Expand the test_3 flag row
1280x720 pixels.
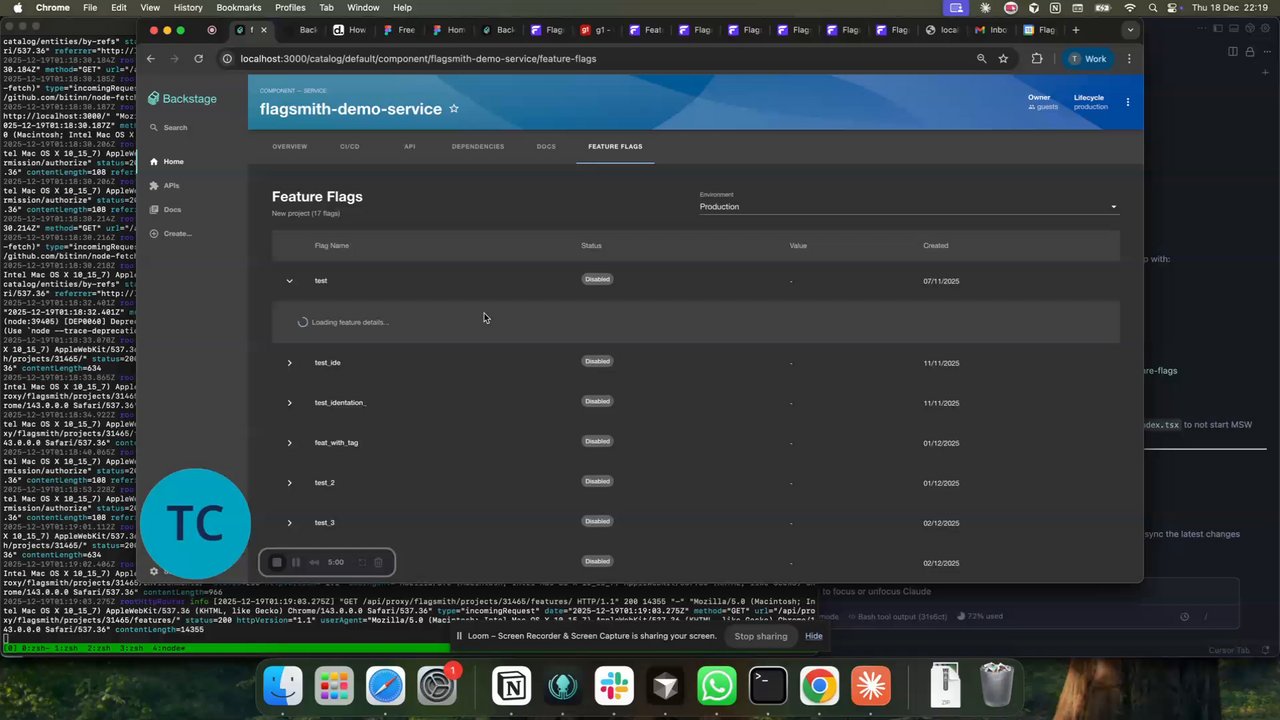(x=290, y=523)
